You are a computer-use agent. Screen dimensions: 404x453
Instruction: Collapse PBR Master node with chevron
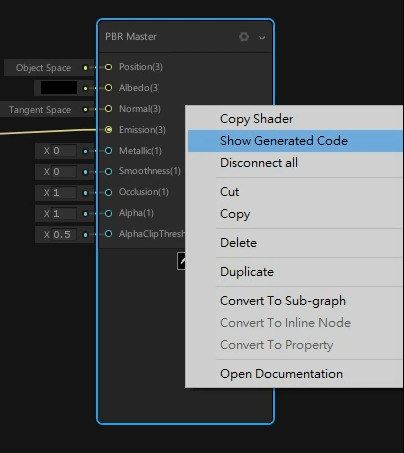tap(262, 37)
